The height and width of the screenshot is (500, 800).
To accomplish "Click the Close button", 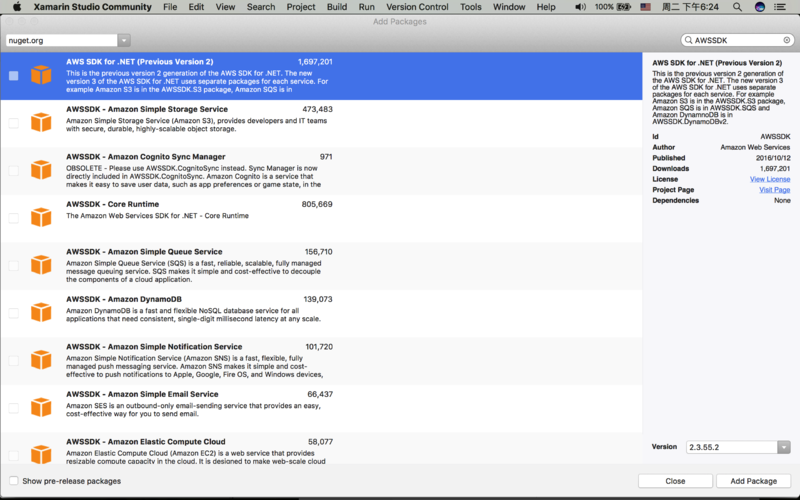I will pos(675,481).
